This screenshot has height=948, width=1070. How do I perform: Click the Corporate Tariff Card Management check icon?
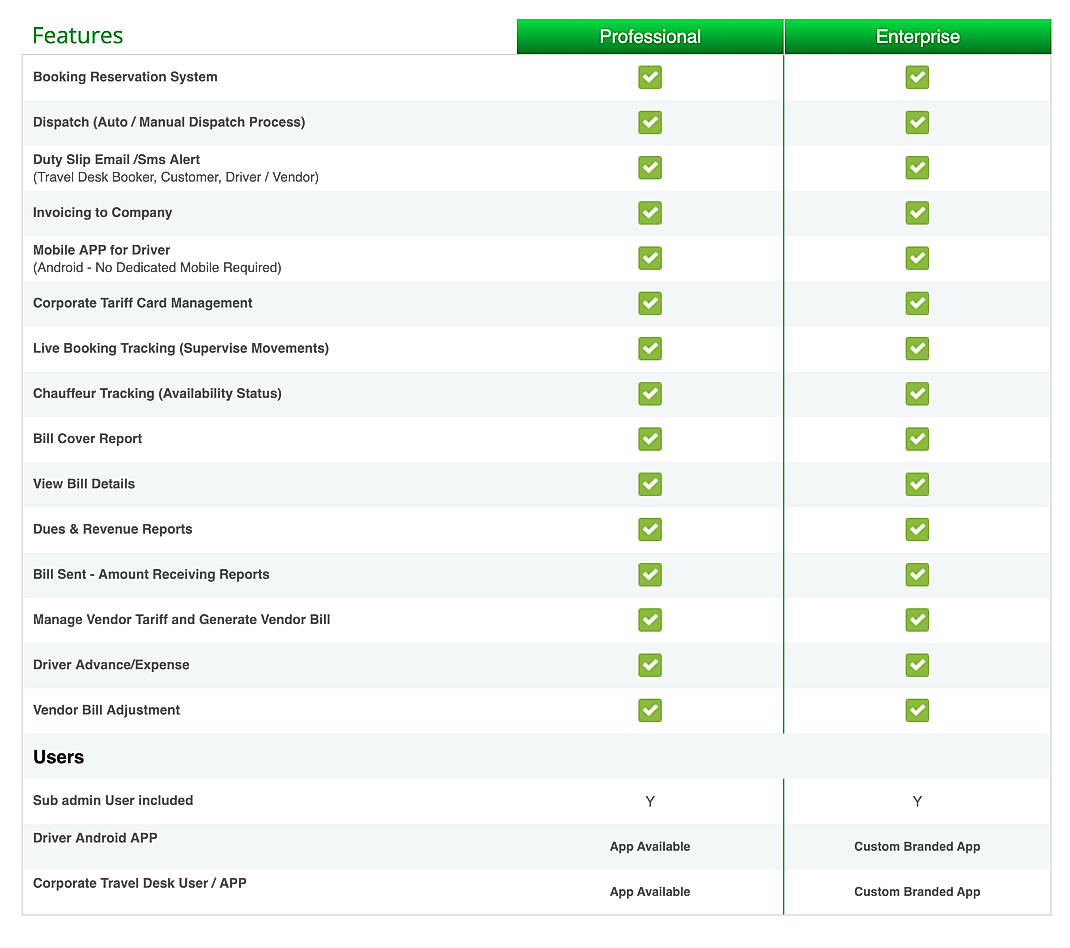(650, 303)
